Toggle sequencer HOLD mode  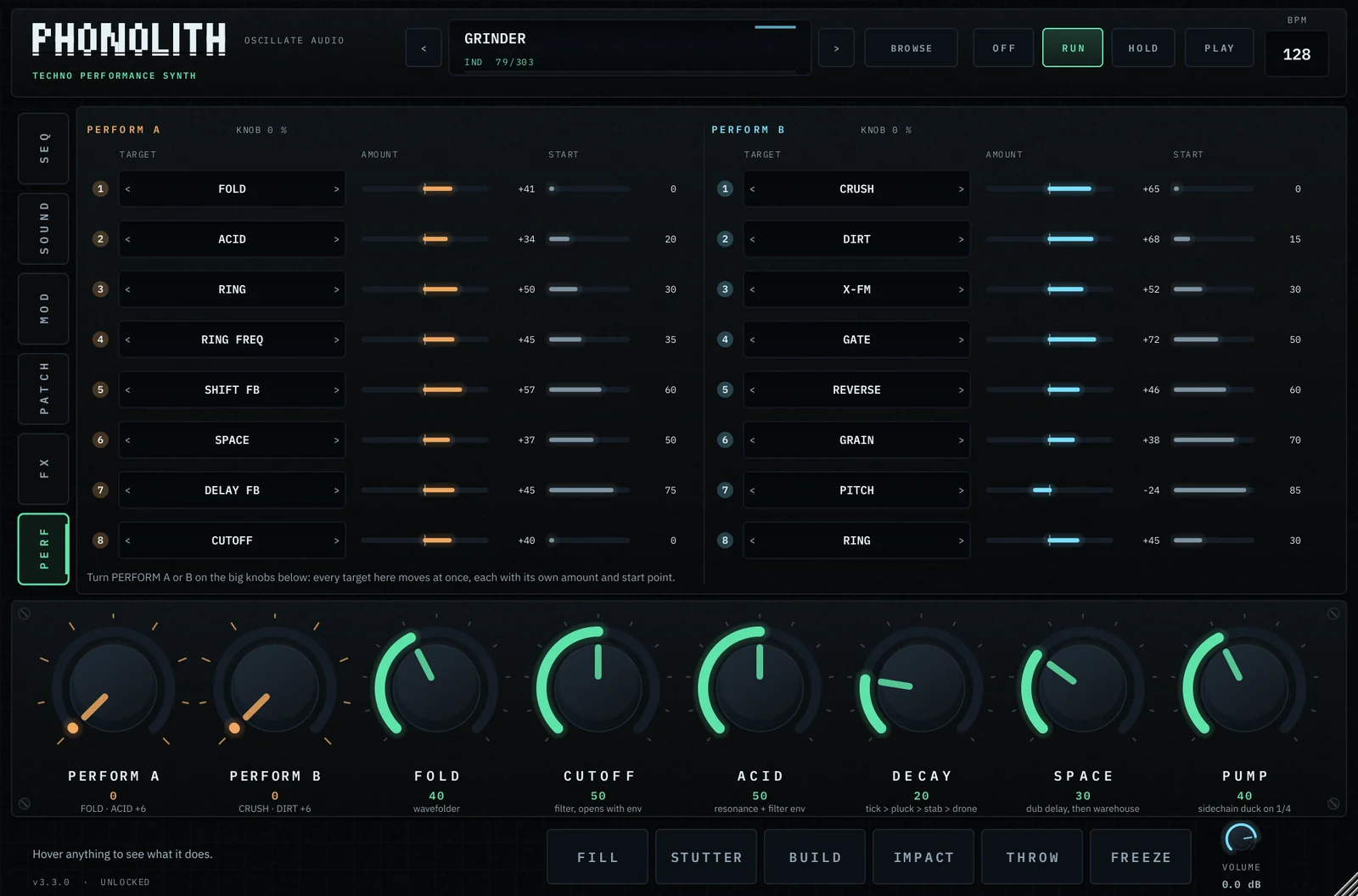point(1143,48)
